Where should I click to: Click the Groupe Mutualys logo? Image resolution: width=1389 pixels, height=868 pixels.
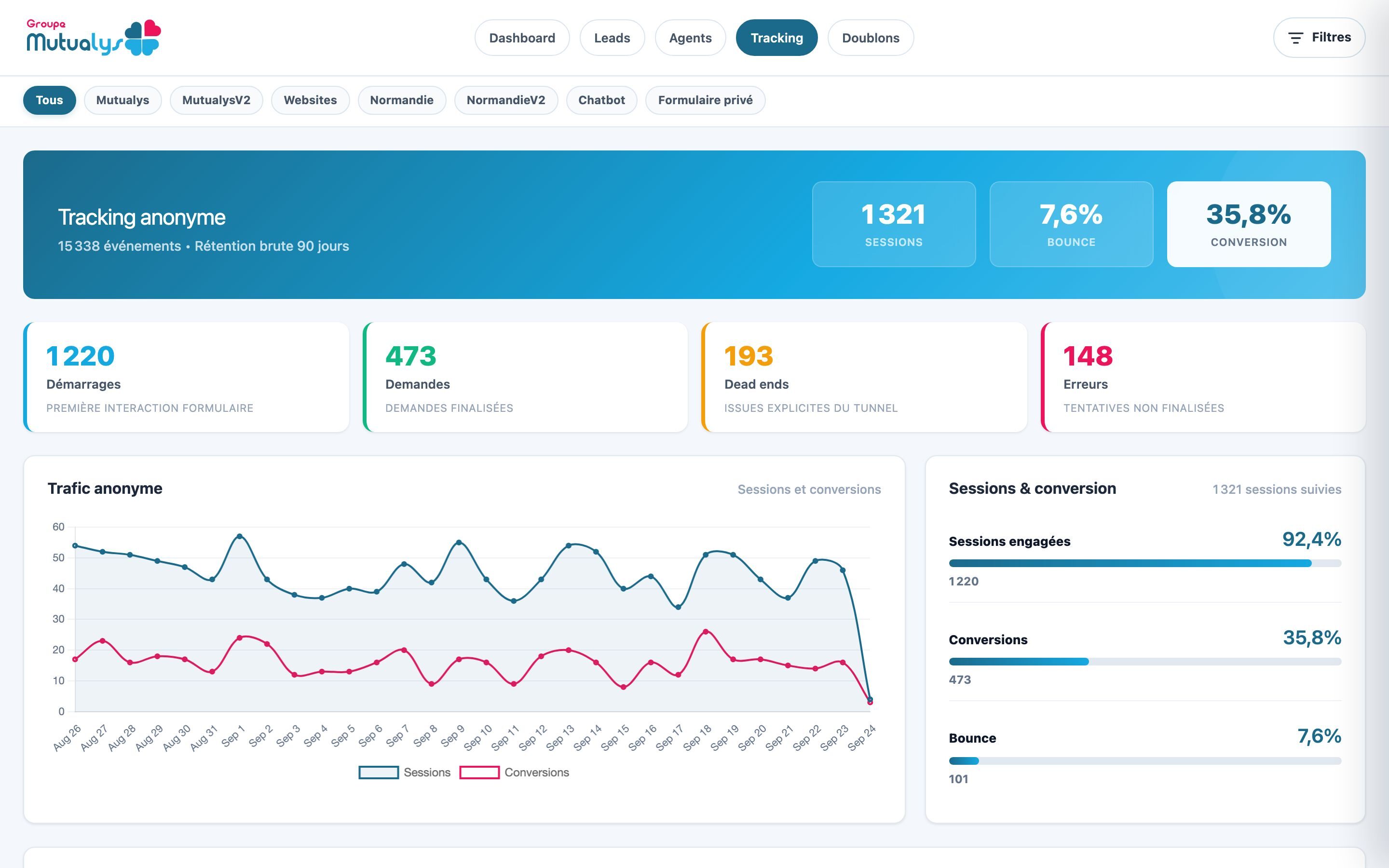[x=94, y=37]
